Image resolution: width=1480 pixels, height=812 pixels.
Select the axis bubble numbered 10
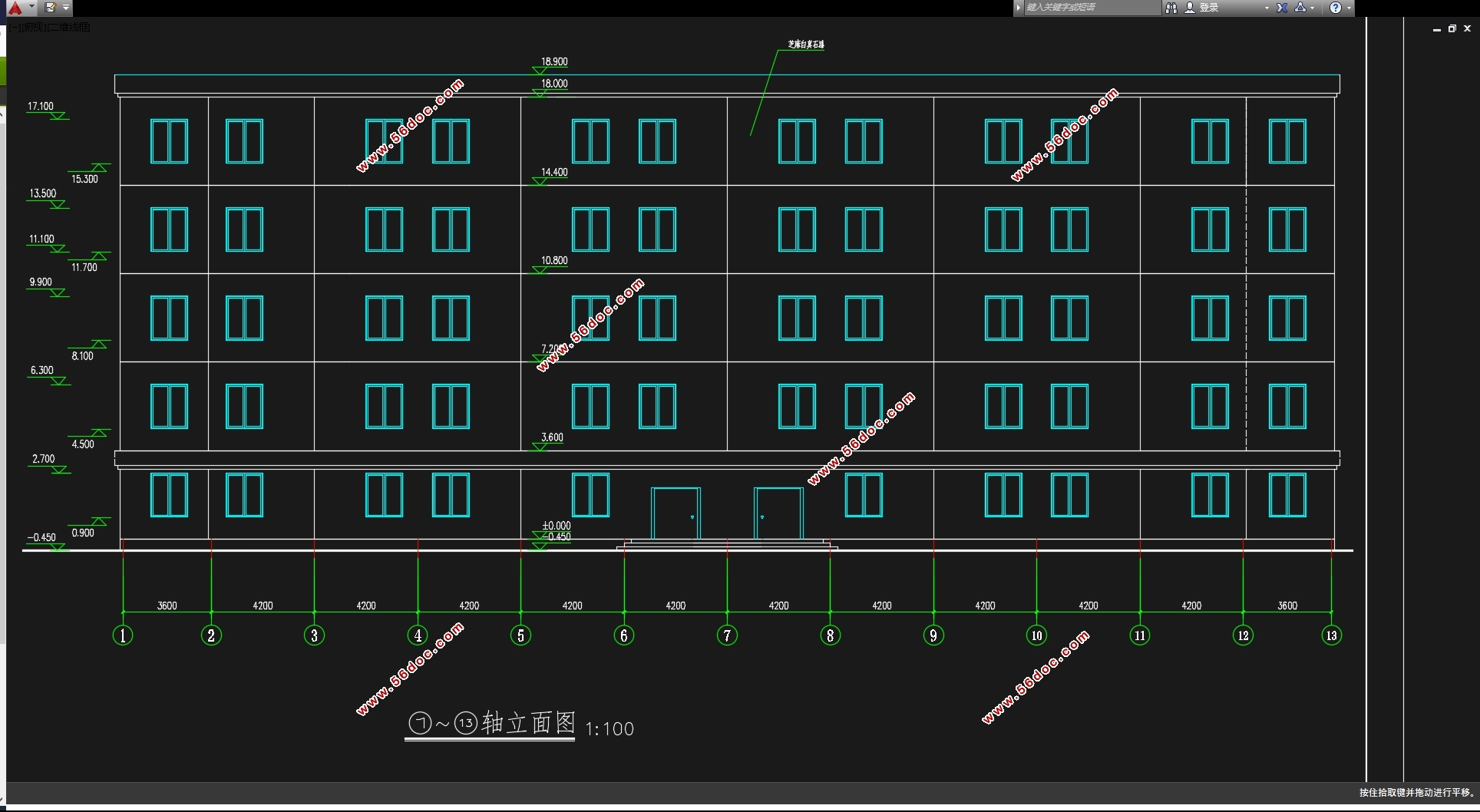(x=1036, y=635)
